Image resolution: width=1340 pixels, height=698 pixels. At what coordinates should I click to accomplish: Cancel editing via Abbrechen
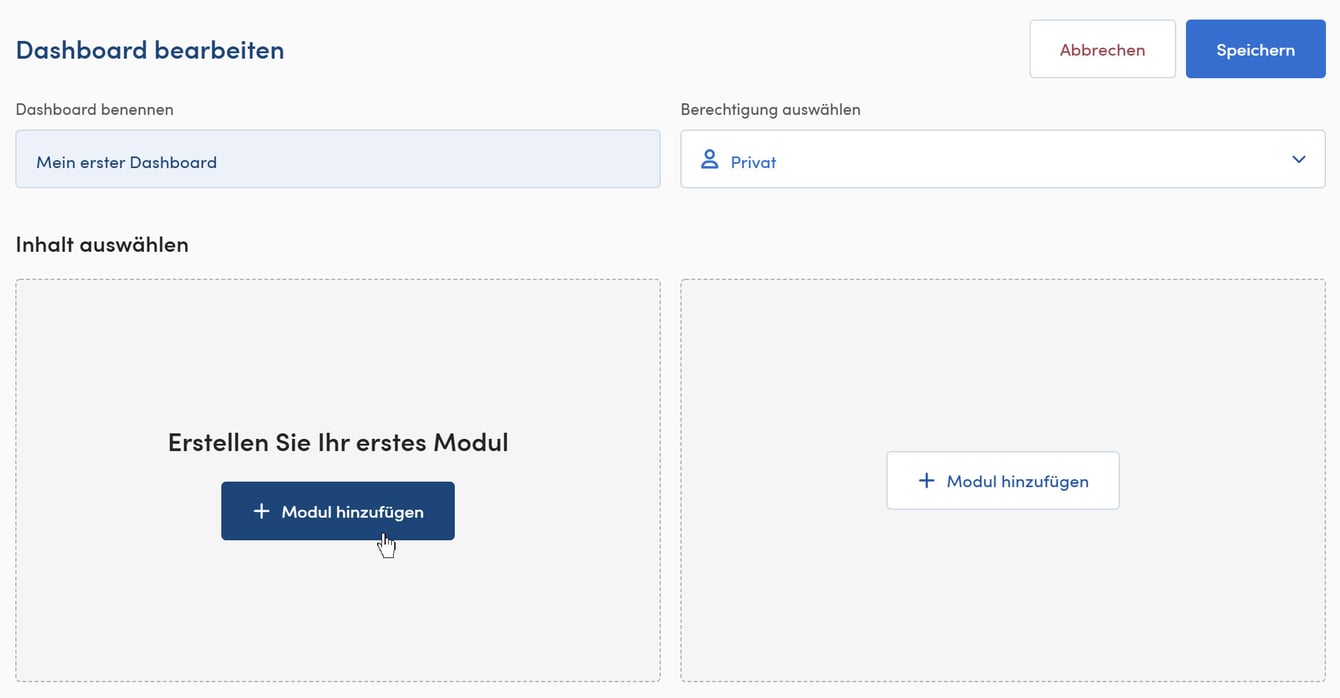(x=1102, y=48)
